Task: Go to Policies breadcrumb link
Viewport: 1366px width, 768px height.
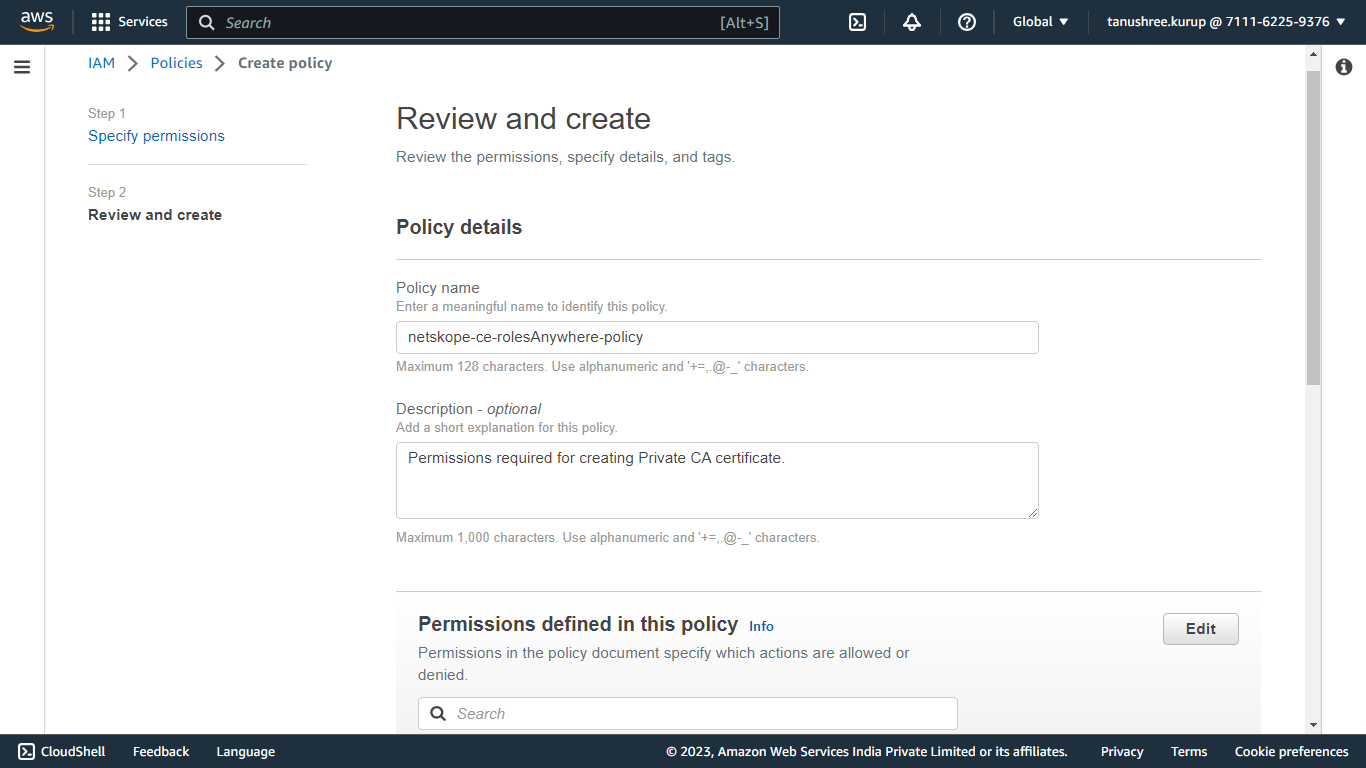Action: point(176,63)
